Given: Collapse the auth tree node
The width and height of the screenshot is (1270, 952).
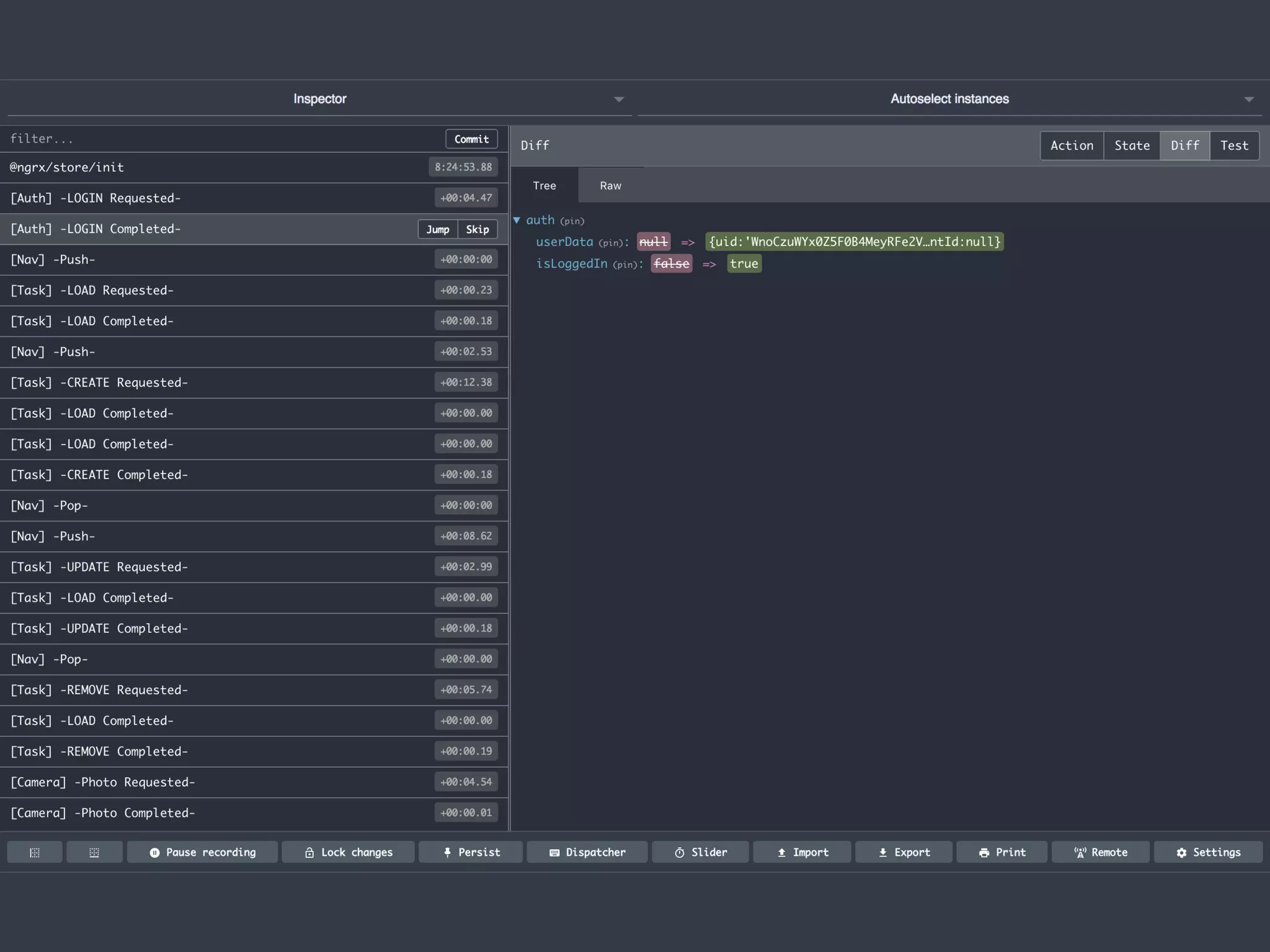Looking at the screenshot, I should 517,220.
